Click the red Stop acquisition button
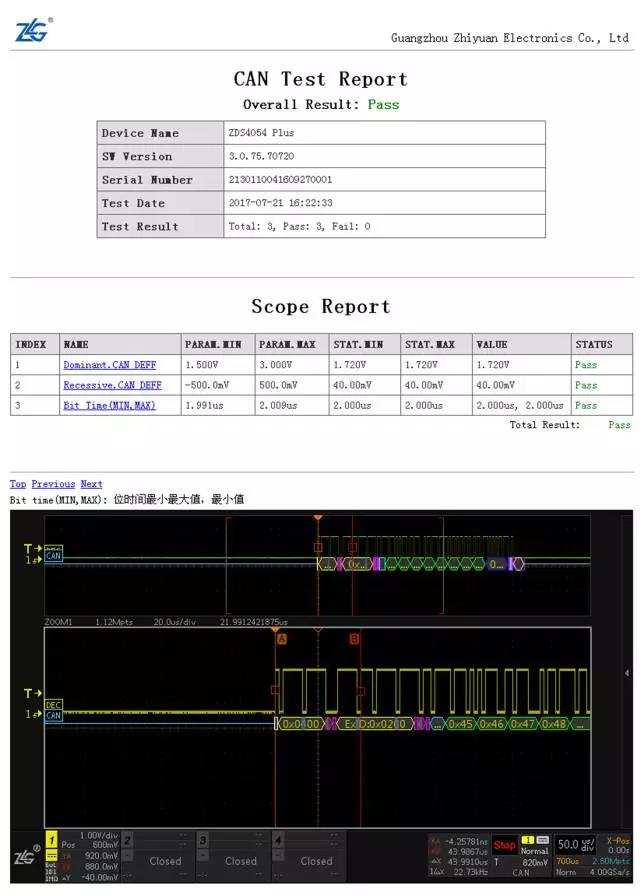 pyautogui.click(x=505, y=845)
